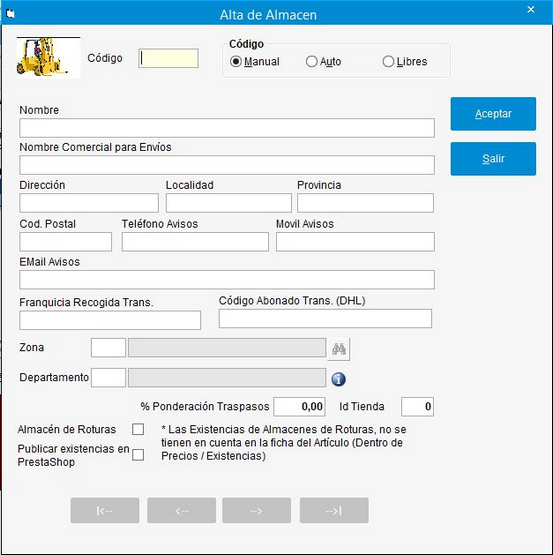Click the grey Departamento description box
This screenshot has height=555, width=553.
227,378
